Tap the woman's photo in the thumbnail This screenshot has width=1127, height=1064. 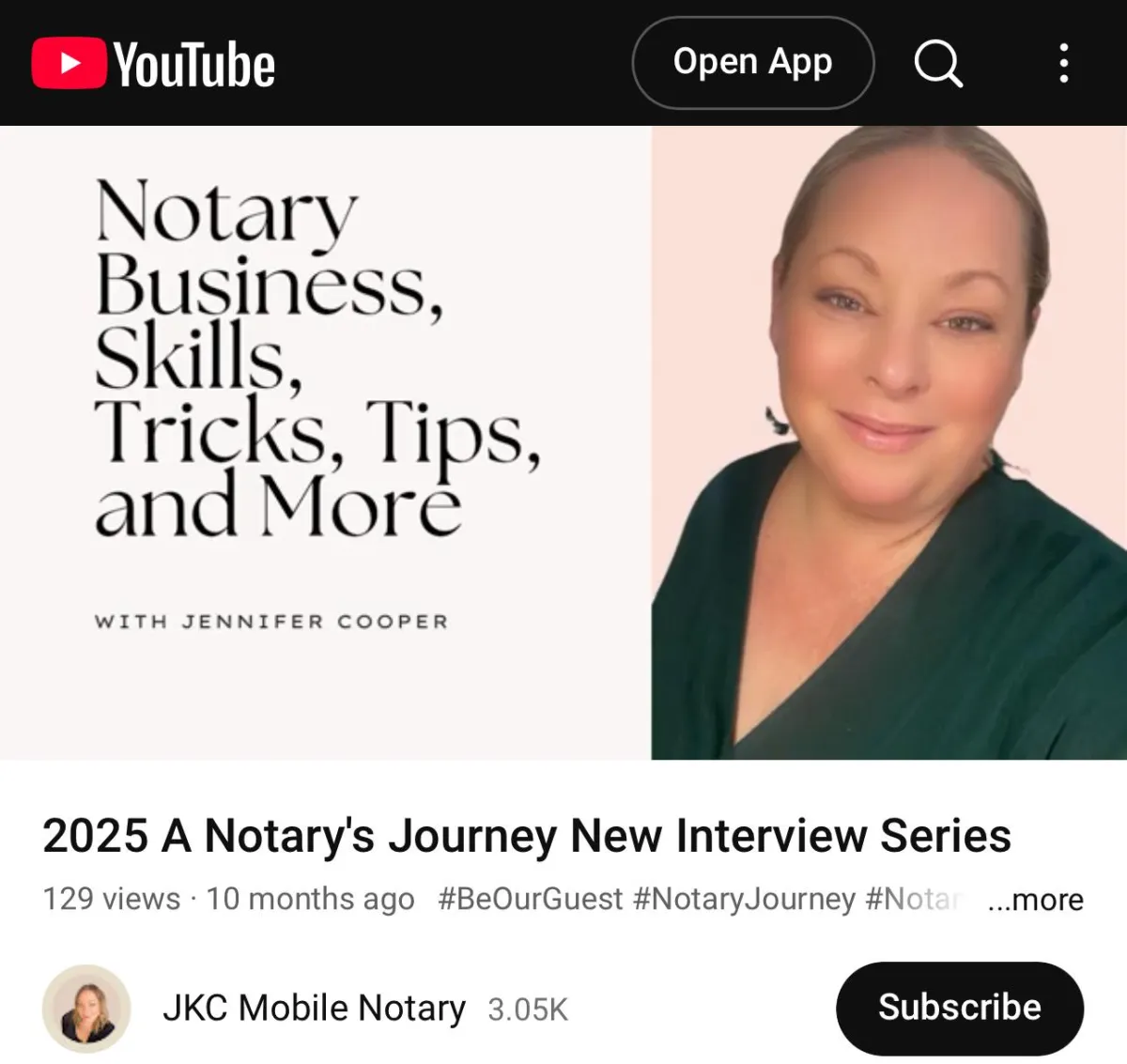[889, 442]
